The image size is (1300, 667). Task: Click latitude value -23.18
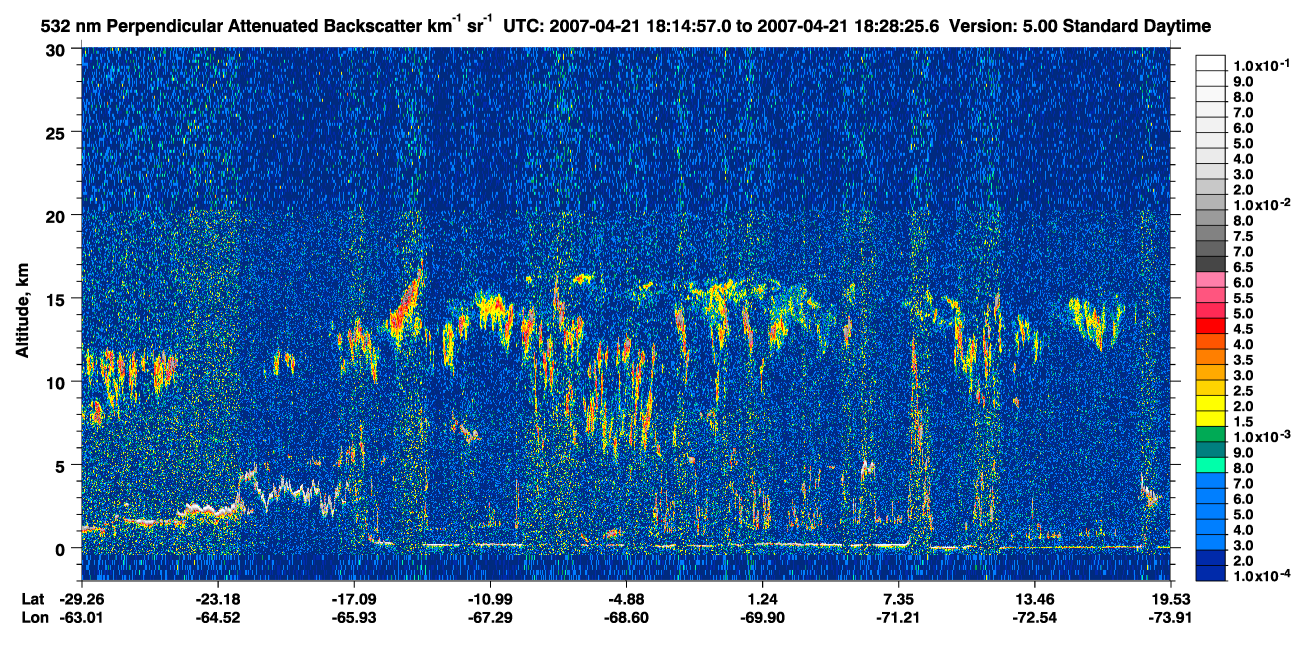tap(217, 599)
